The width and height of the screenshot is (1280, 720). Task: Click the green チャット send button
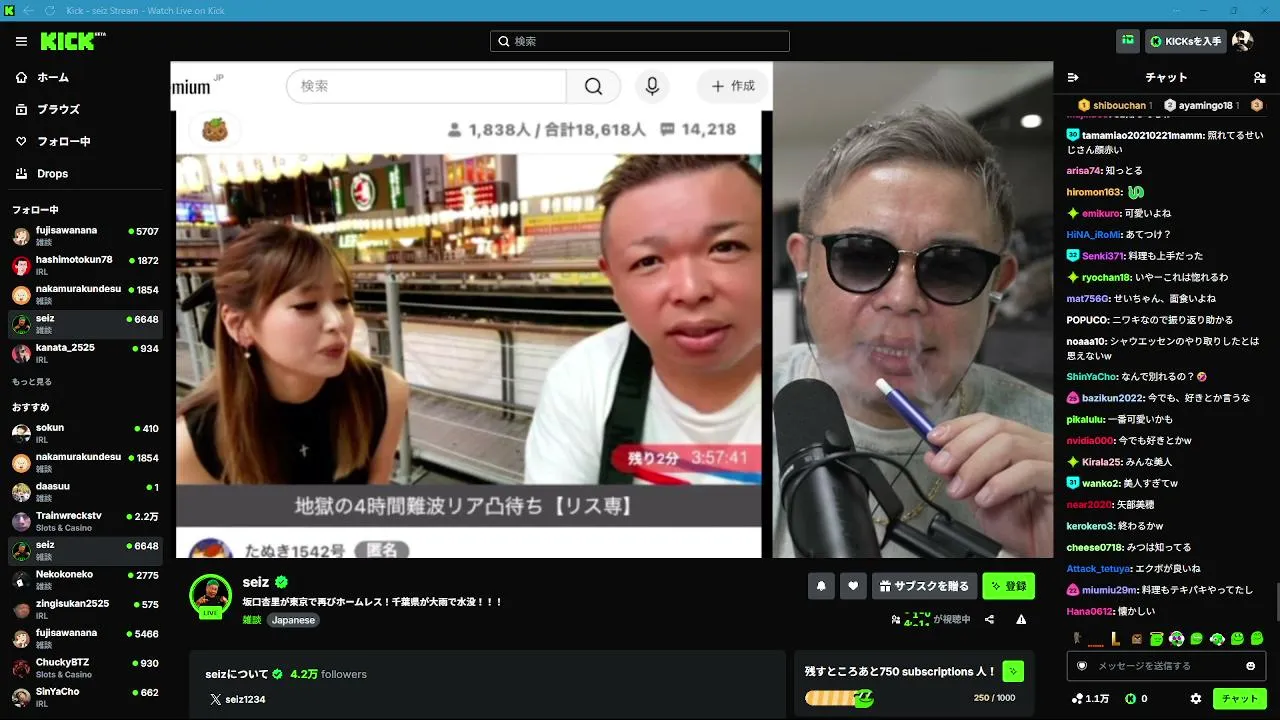(1240, 699)
